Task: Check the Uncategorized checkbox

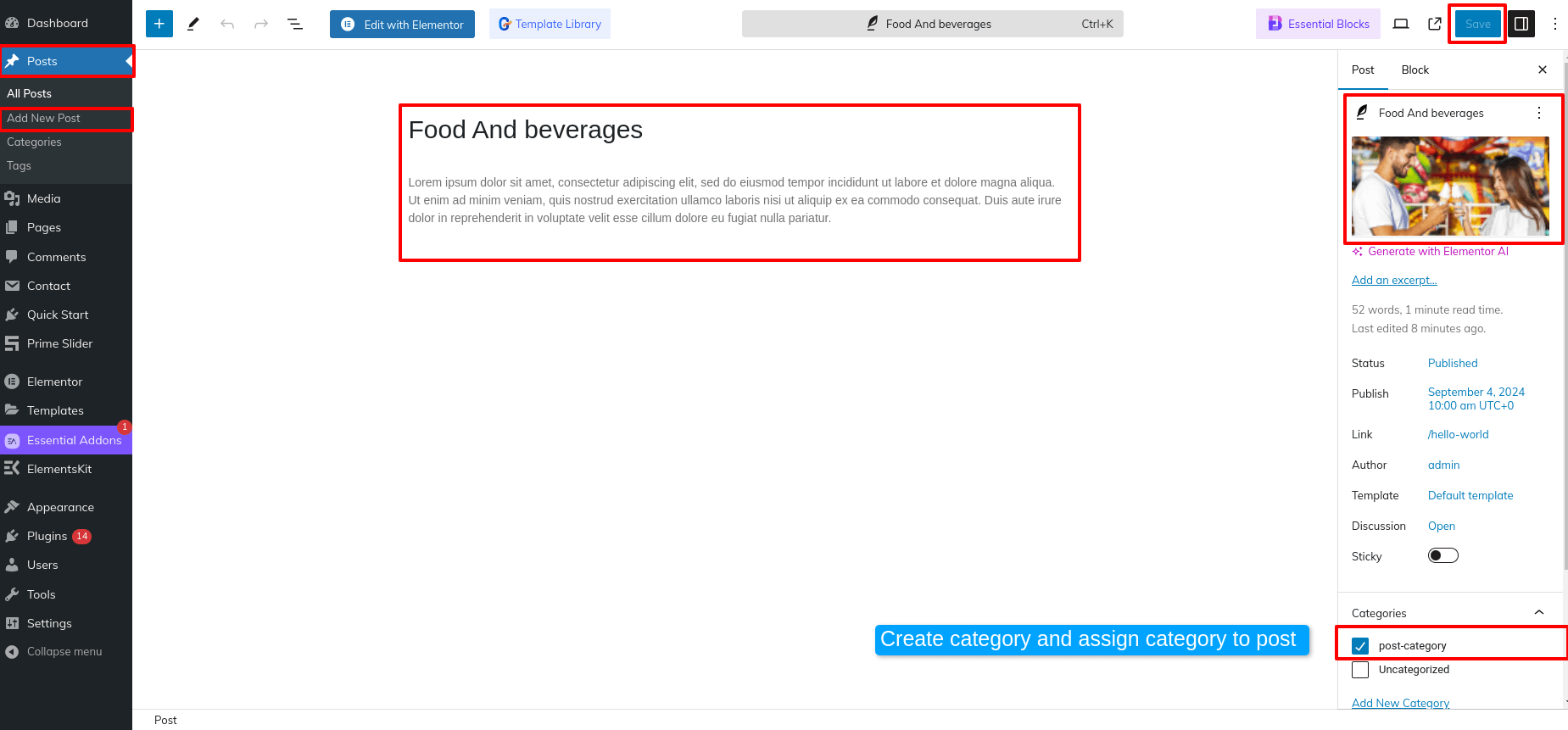Action: coord(1360,670)
